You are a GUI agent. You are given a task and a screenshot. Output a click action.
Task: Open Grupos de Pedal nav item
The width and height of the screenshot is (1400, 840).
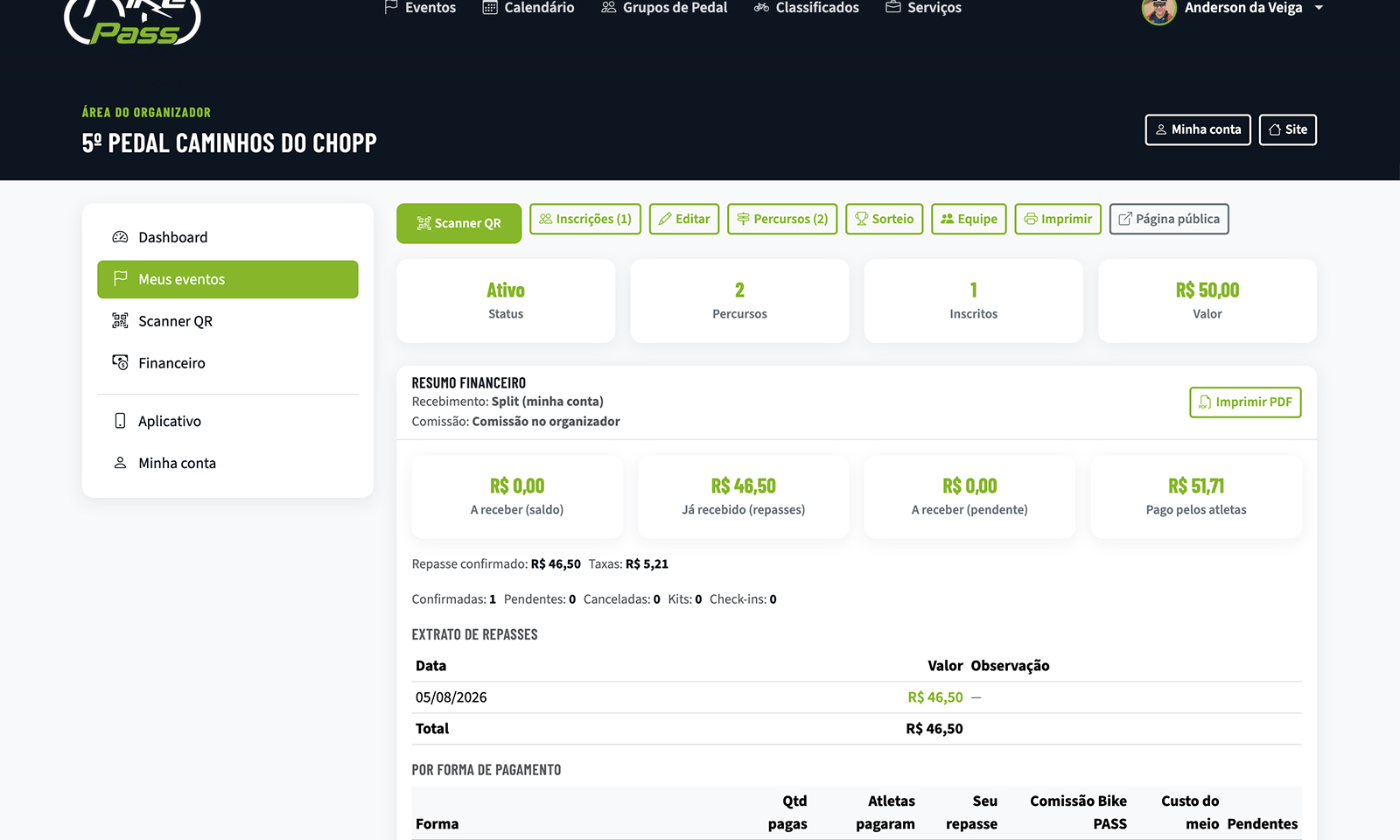coord(664,8)
